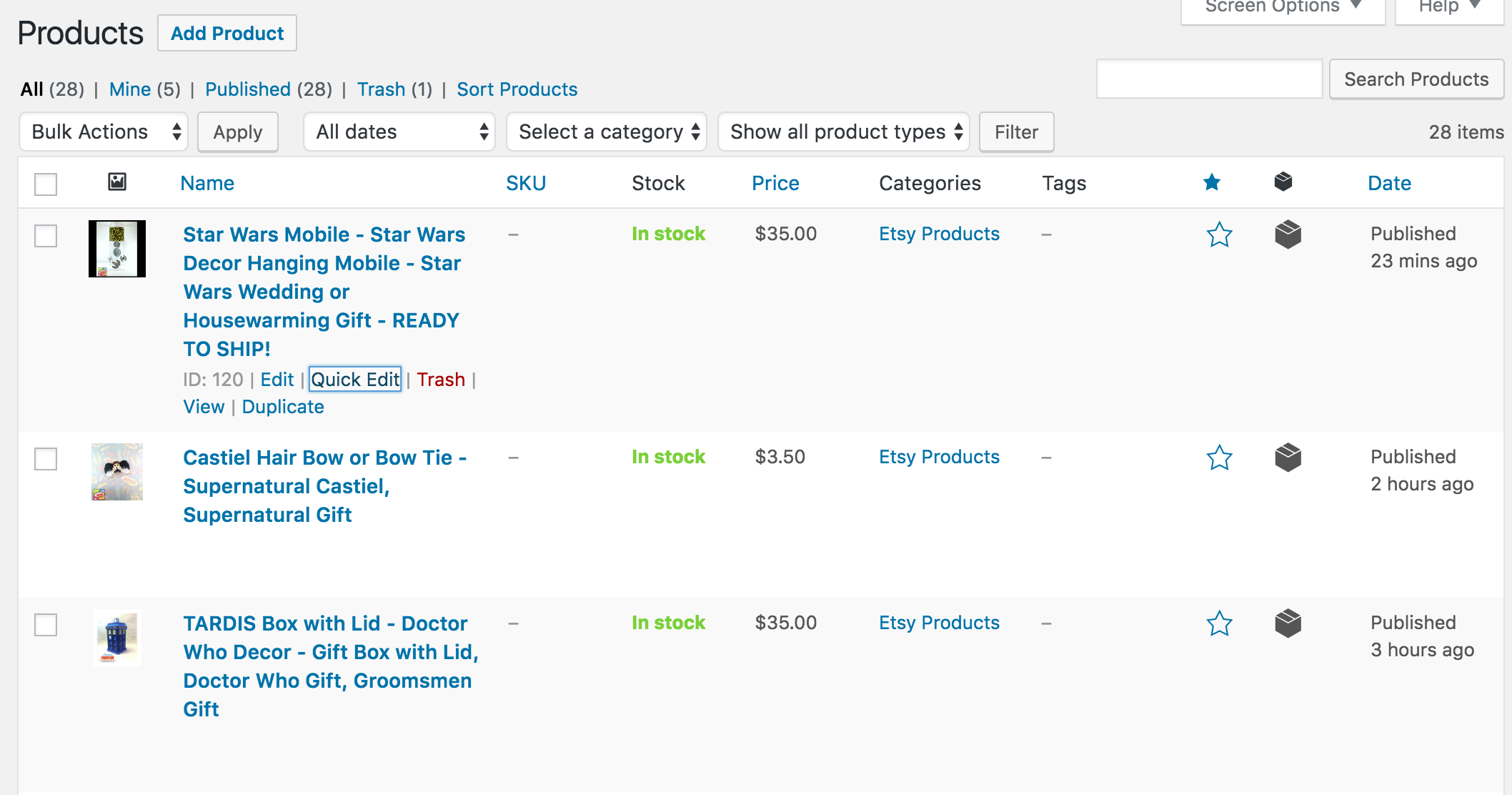Click product type box icon on TARDIS row

[1288, 623]
